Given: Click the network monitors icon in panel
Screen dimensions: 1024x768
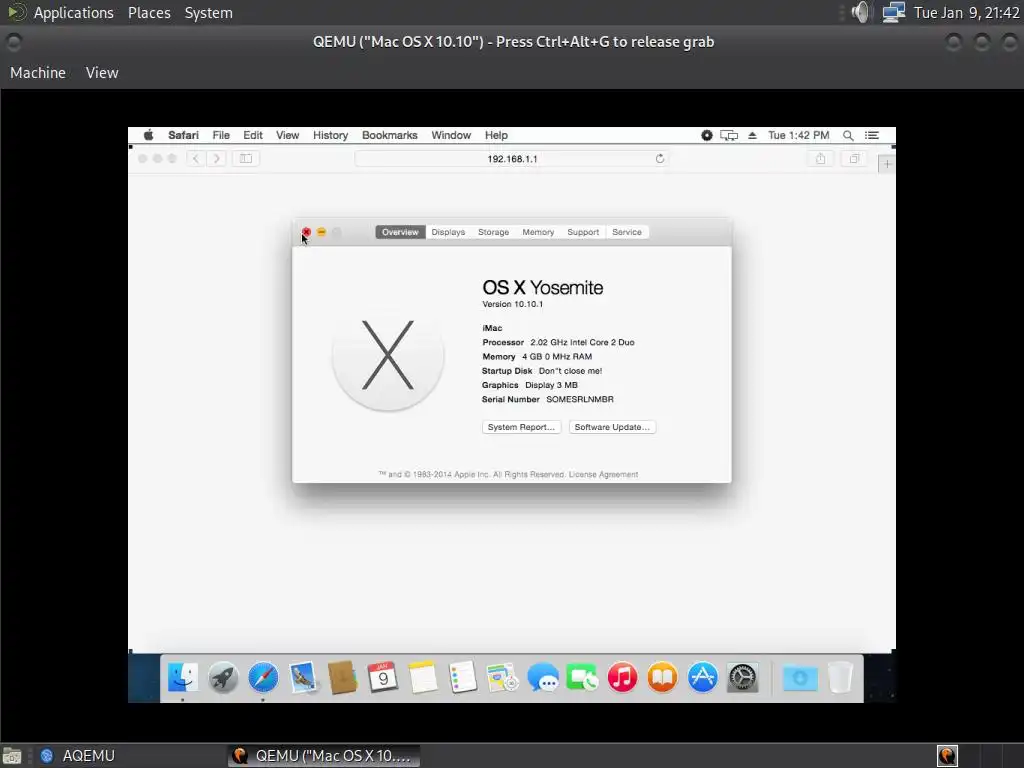Looking at the screenshot, I should coord(893,12).
